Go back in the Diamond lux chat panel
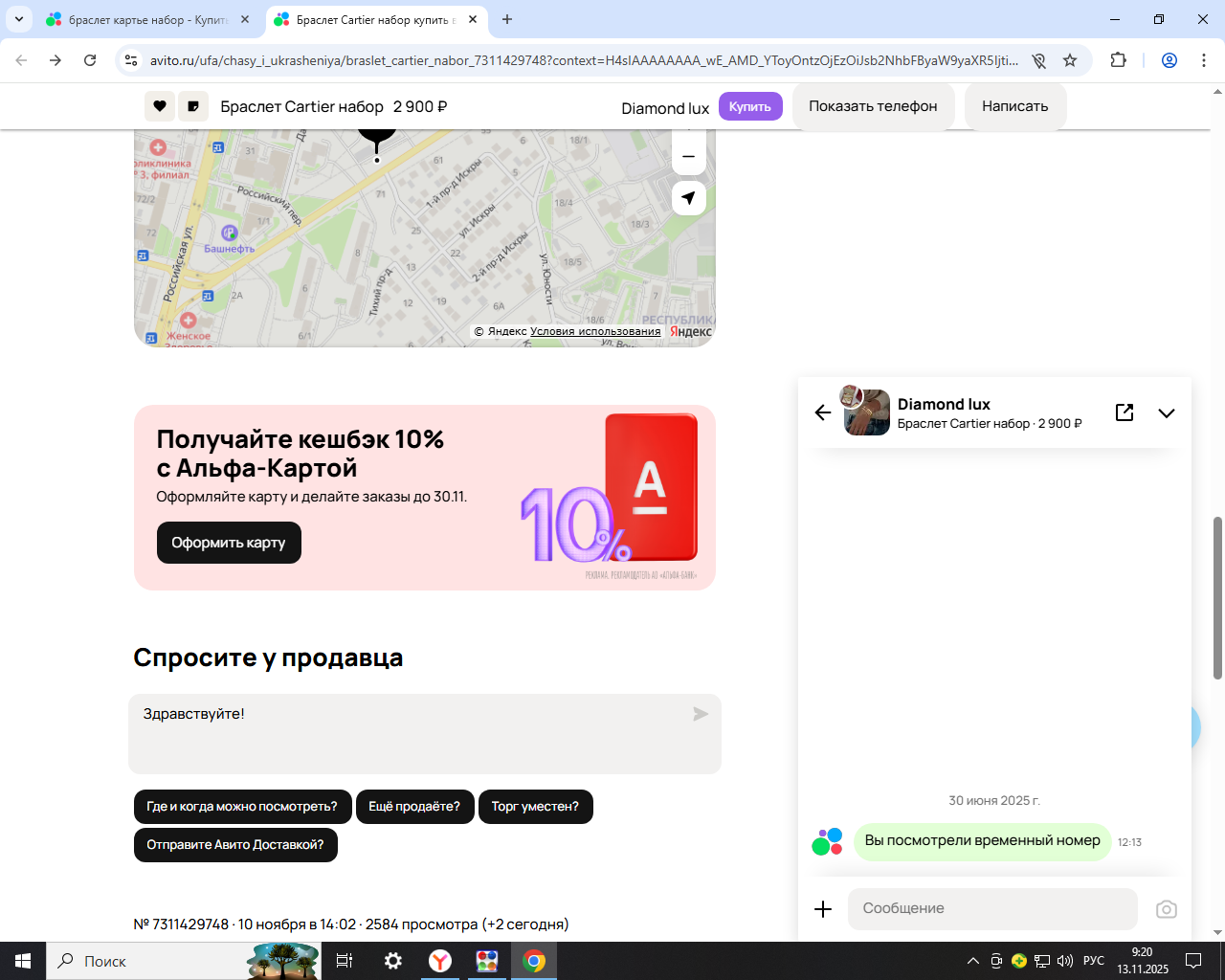 pos(823,412)
